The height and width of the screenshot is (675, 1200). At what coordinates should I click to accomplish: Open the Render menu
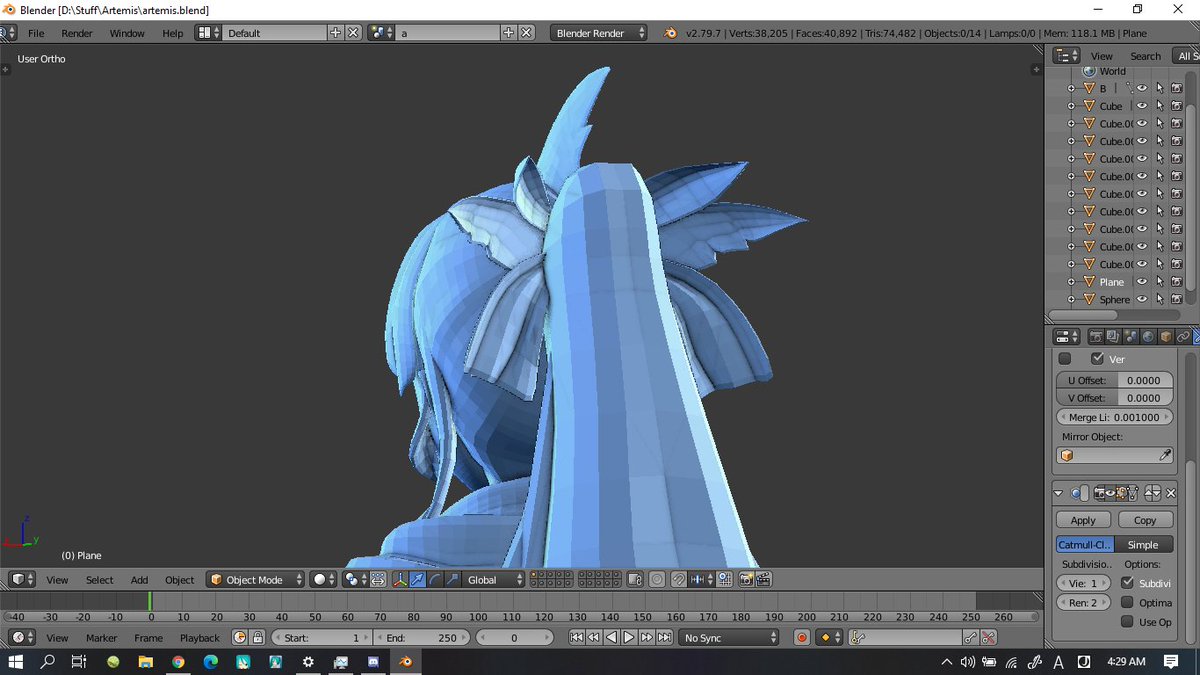tap(77, 33)
